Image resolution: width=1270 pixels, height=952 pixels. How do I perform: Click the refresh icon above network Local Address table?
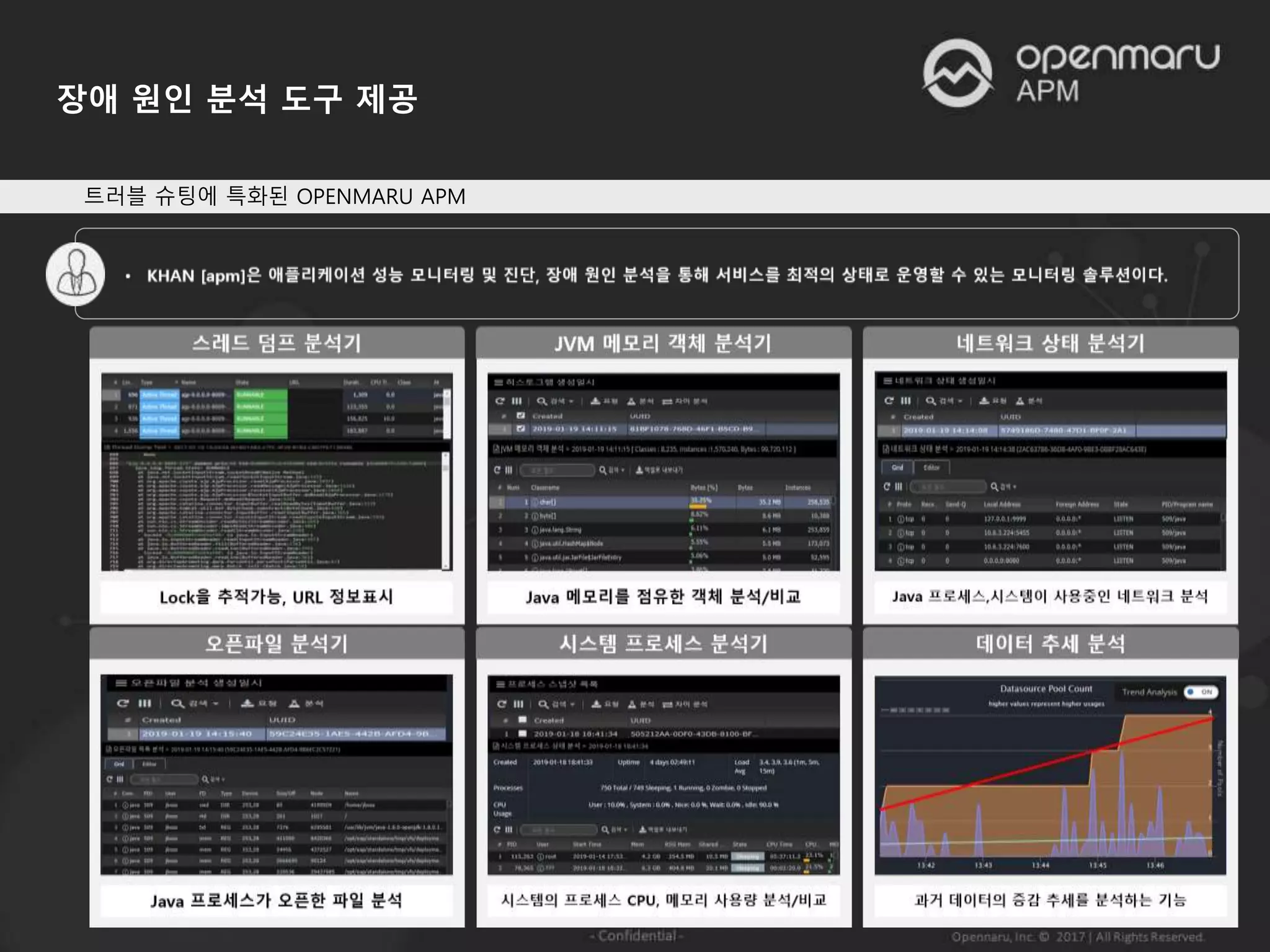(x=887, y=487)
